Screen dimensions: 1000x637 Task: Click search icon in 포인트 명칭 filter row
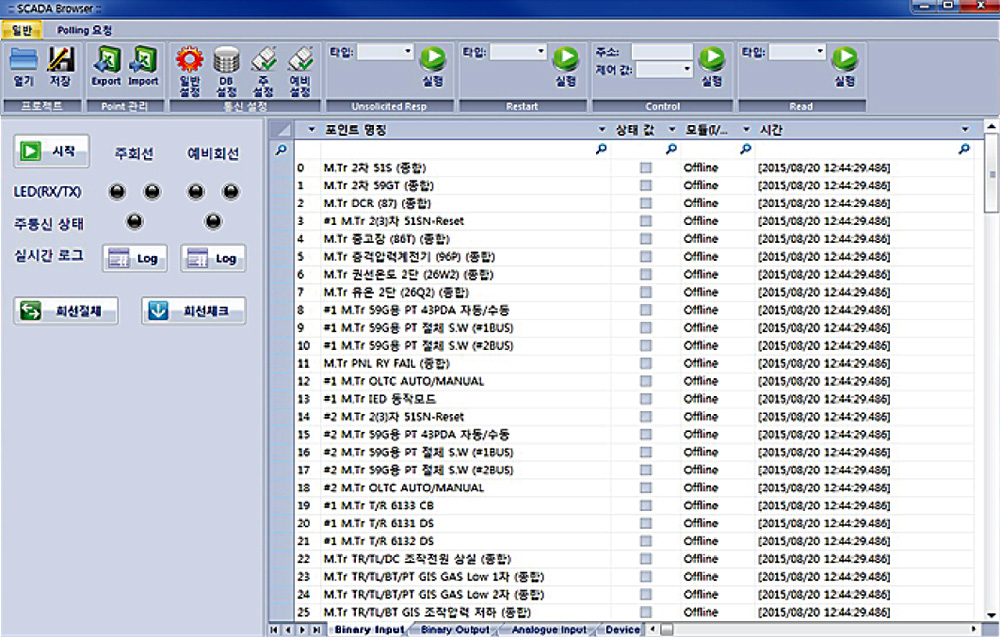point(601,149)
